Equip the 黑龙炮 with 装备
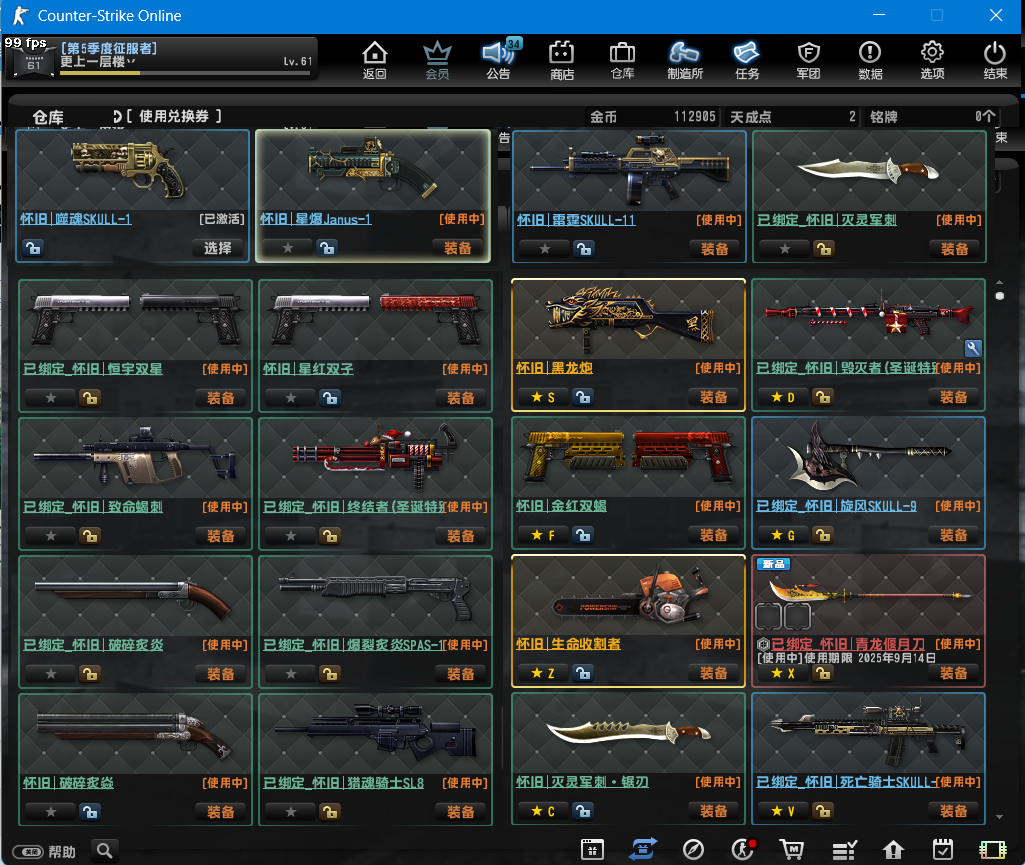 [714, 397]
